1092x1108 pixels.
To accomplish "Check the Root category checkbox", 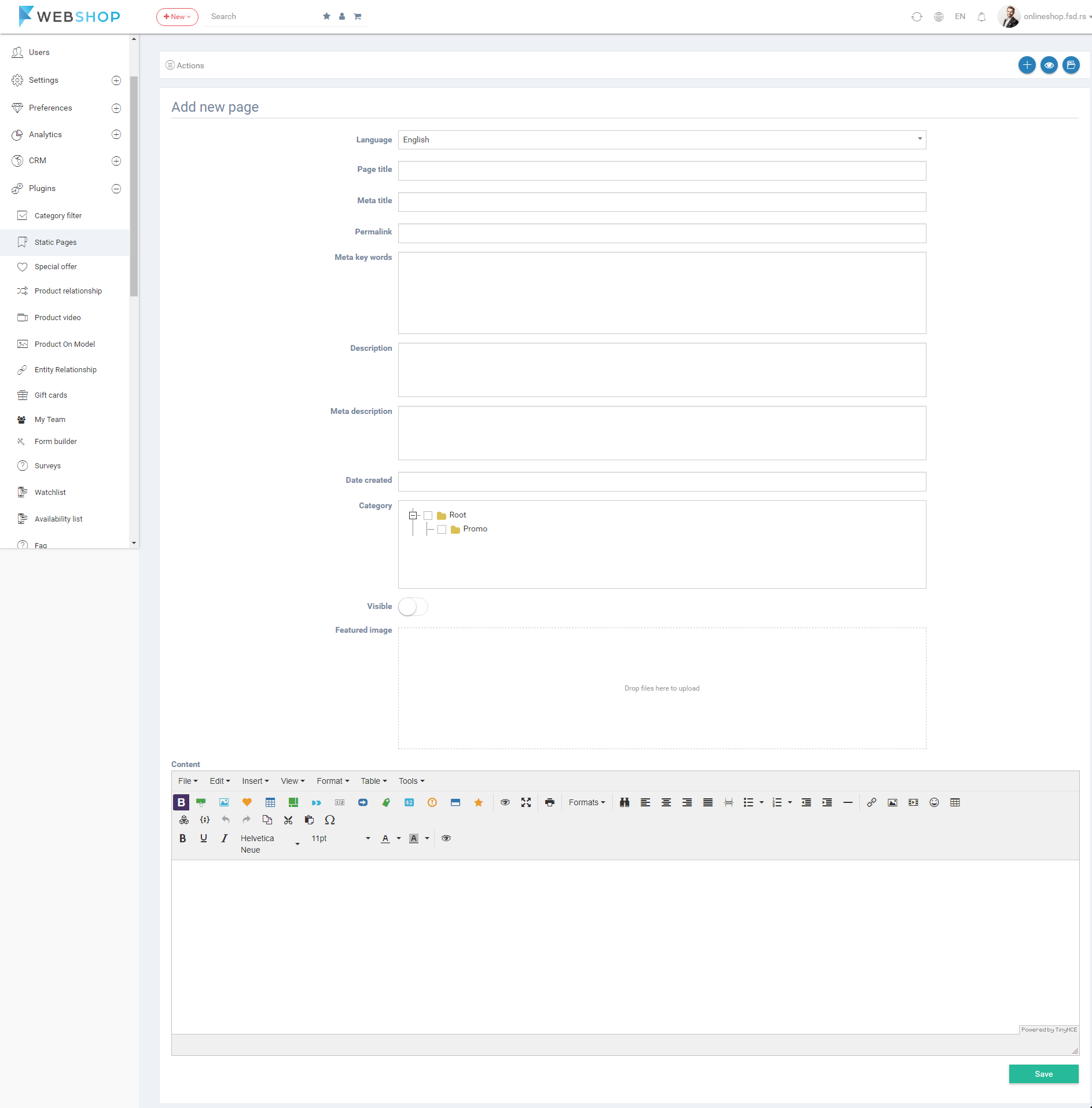I will [428, 515].
